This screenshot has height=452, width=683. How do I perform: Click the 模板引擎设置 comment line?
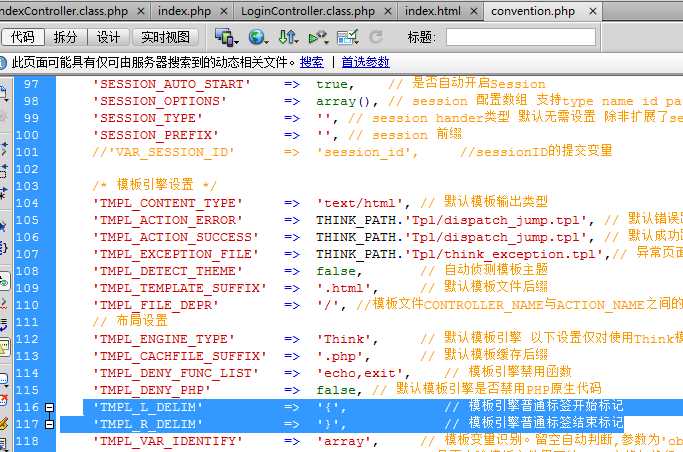[155, 185]
